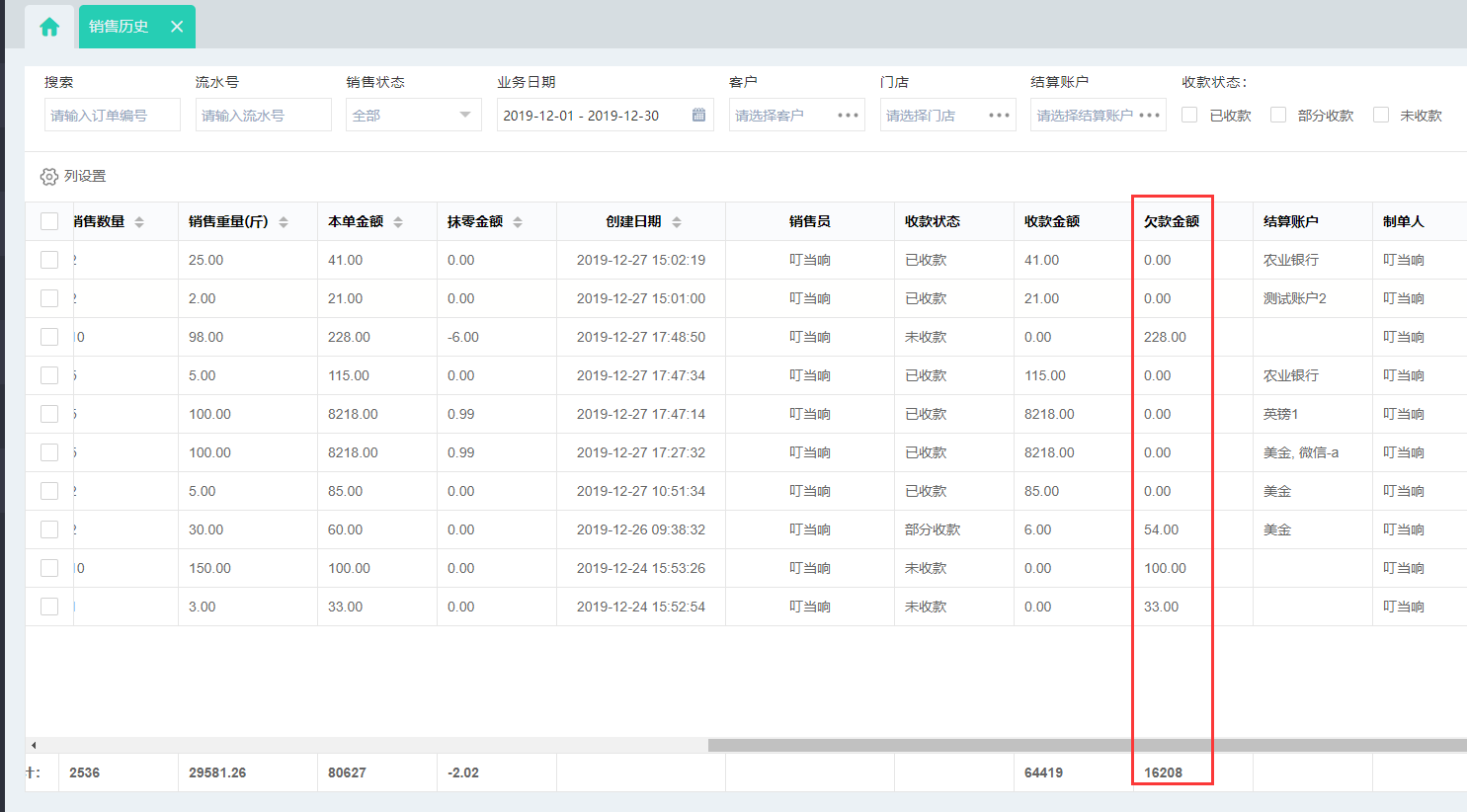Sort by 销售重量(斤) column arrows

[284, 222]
